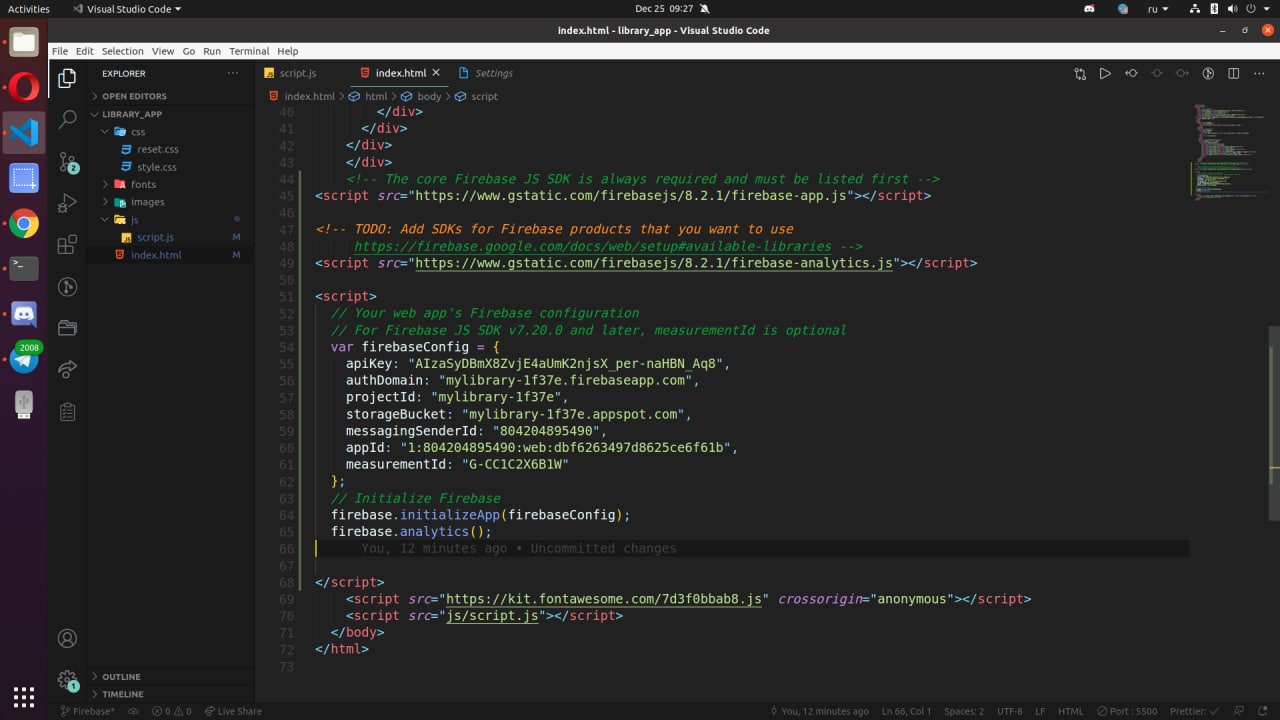The image size is (1280, 720).
Task: Click Port : 5500 Live Server status
Action: click(x=1125, y=711)
